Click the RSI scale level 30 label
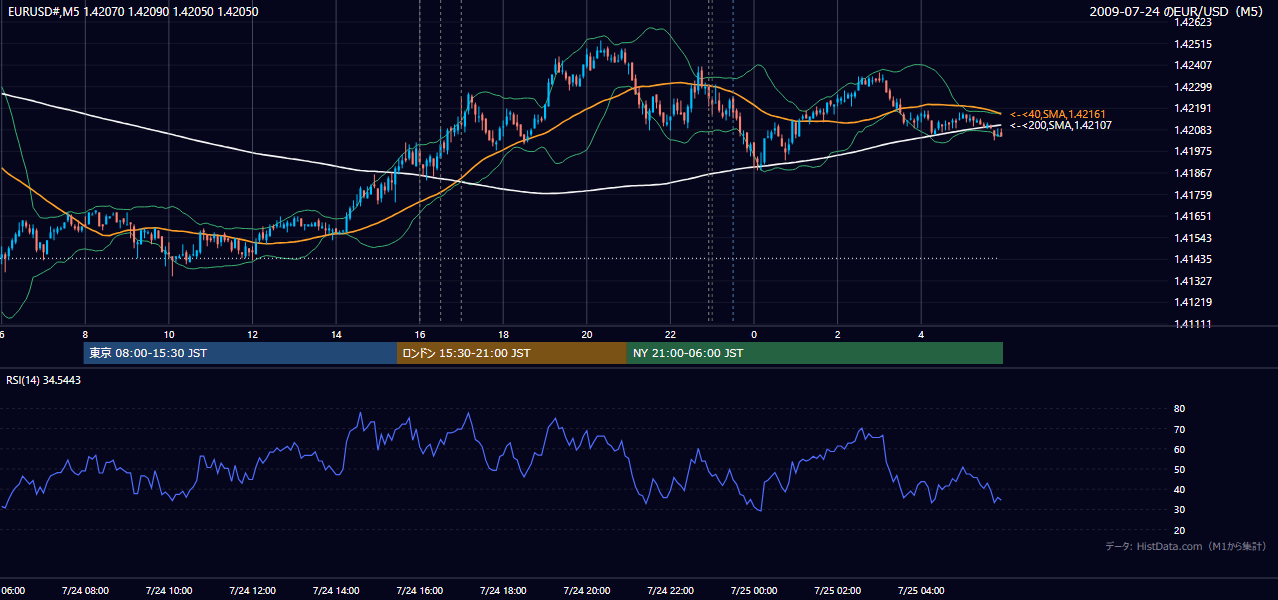Image resolution: width=1278 pixels, height=600 pixels. click(x=1180, y=509)
